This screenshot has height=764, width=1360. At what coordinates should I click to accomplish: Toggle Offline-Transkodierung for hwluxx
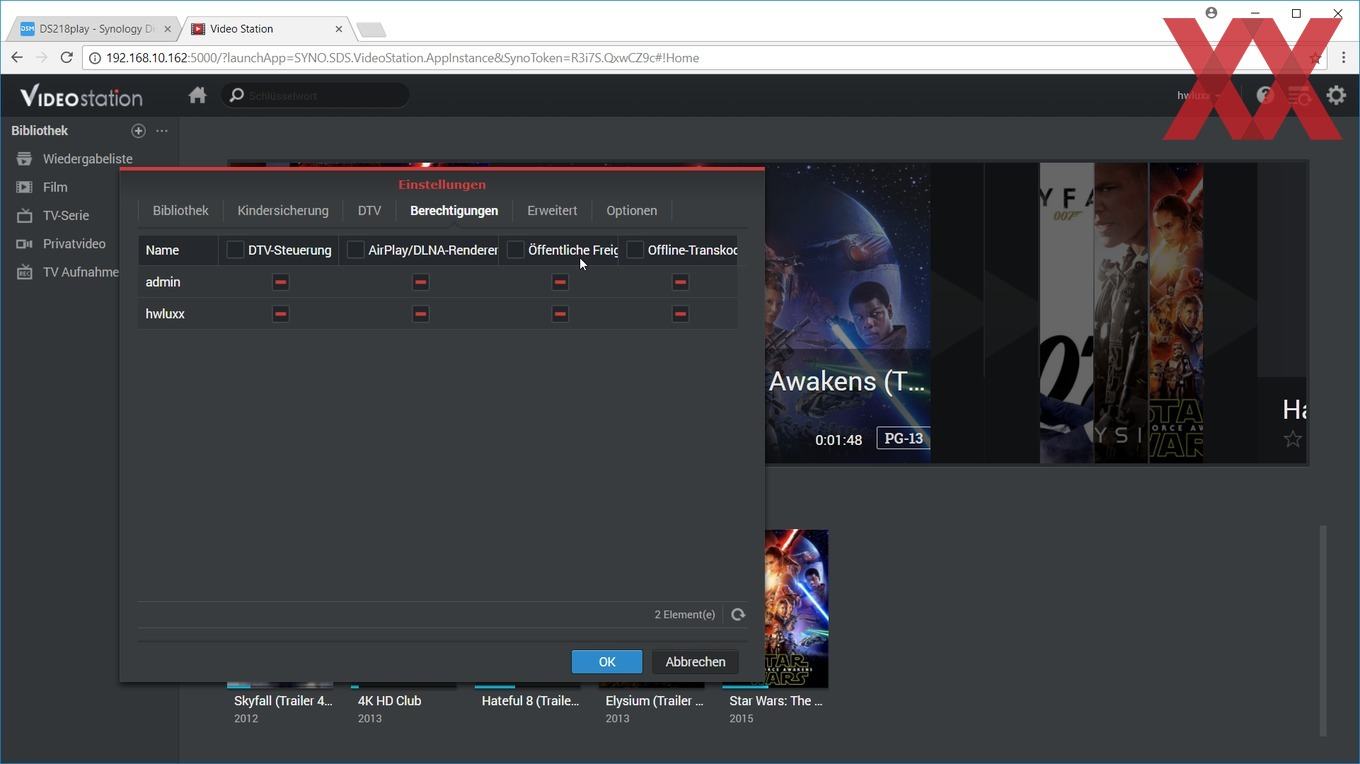click(680, 314)
